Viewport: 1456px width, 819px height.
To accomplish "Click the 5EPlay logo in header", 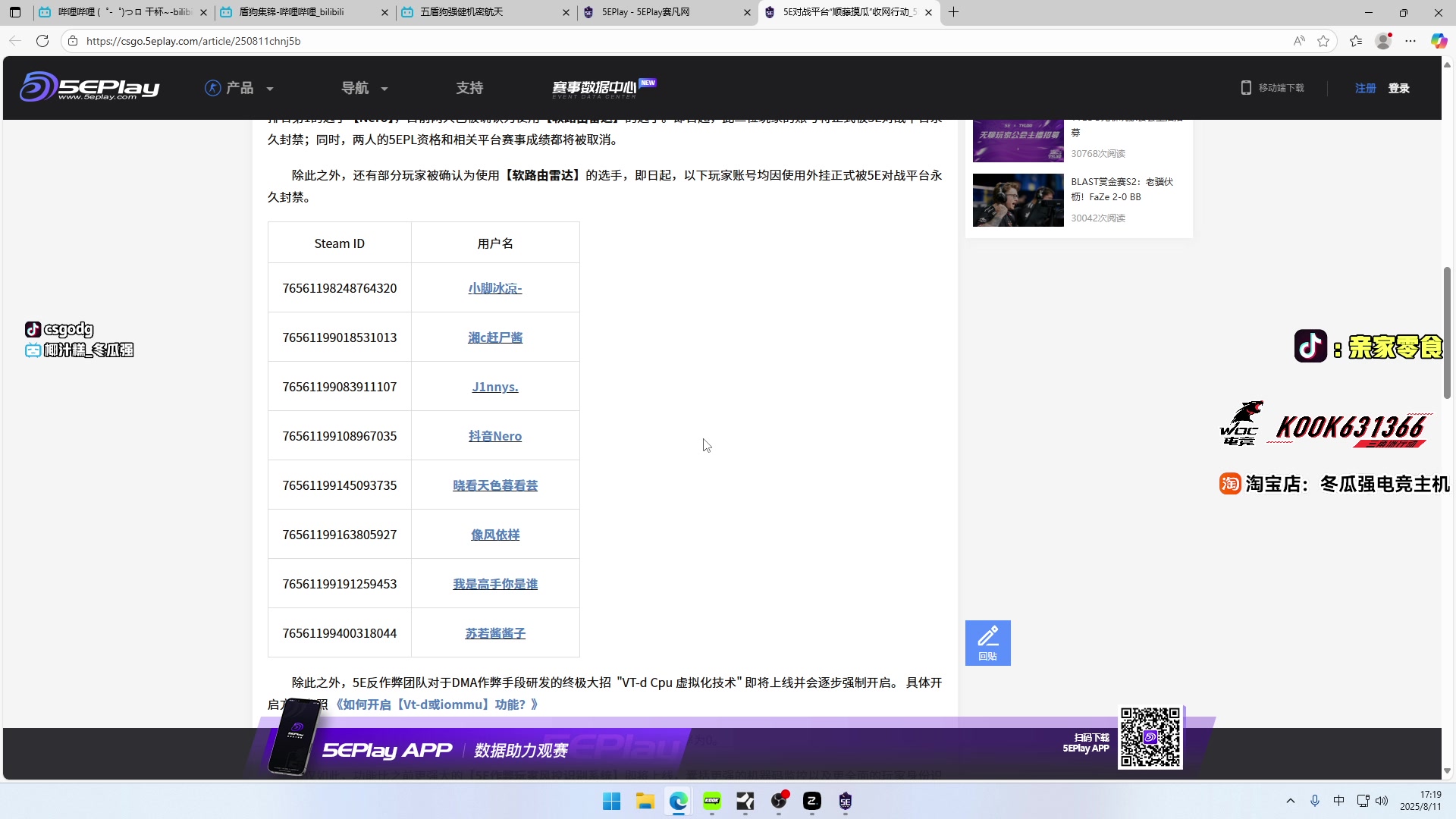I will coord(89,86).
